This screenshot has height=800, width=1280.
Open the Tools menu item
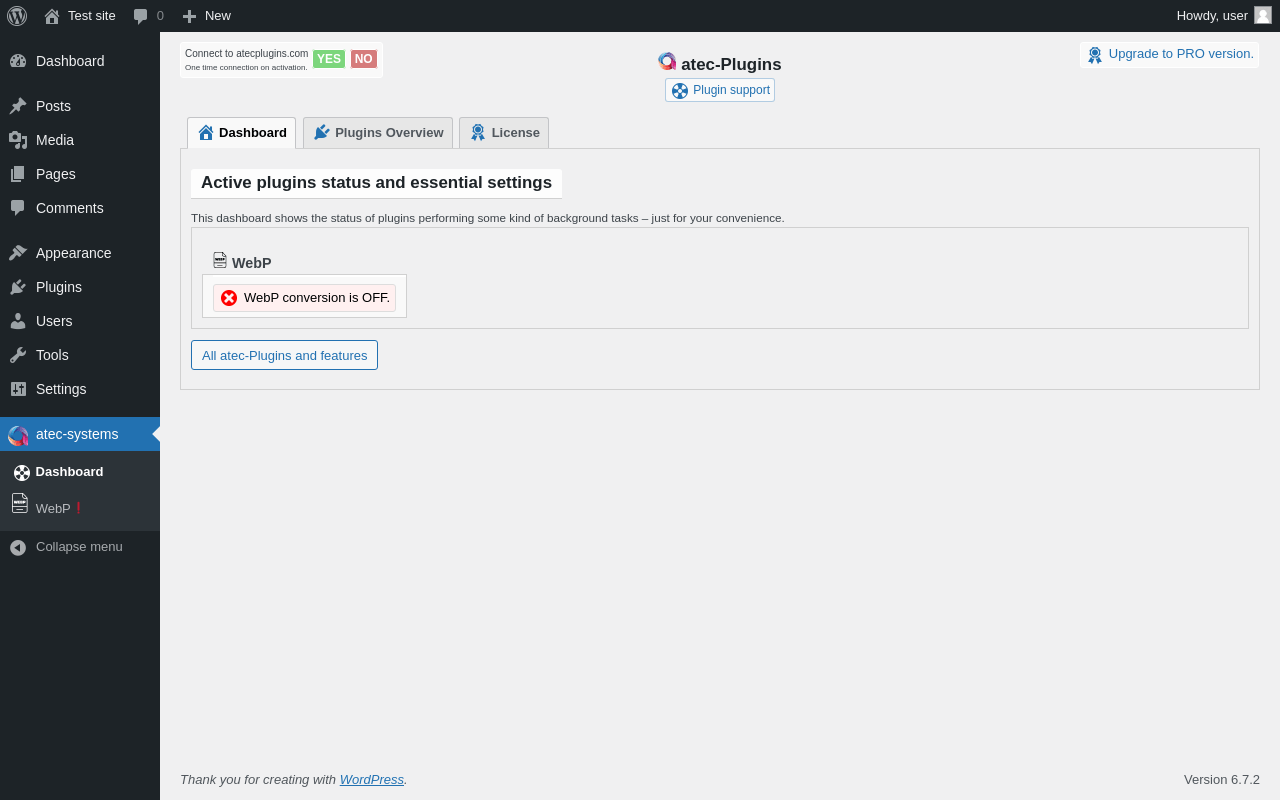pos(52,355)
